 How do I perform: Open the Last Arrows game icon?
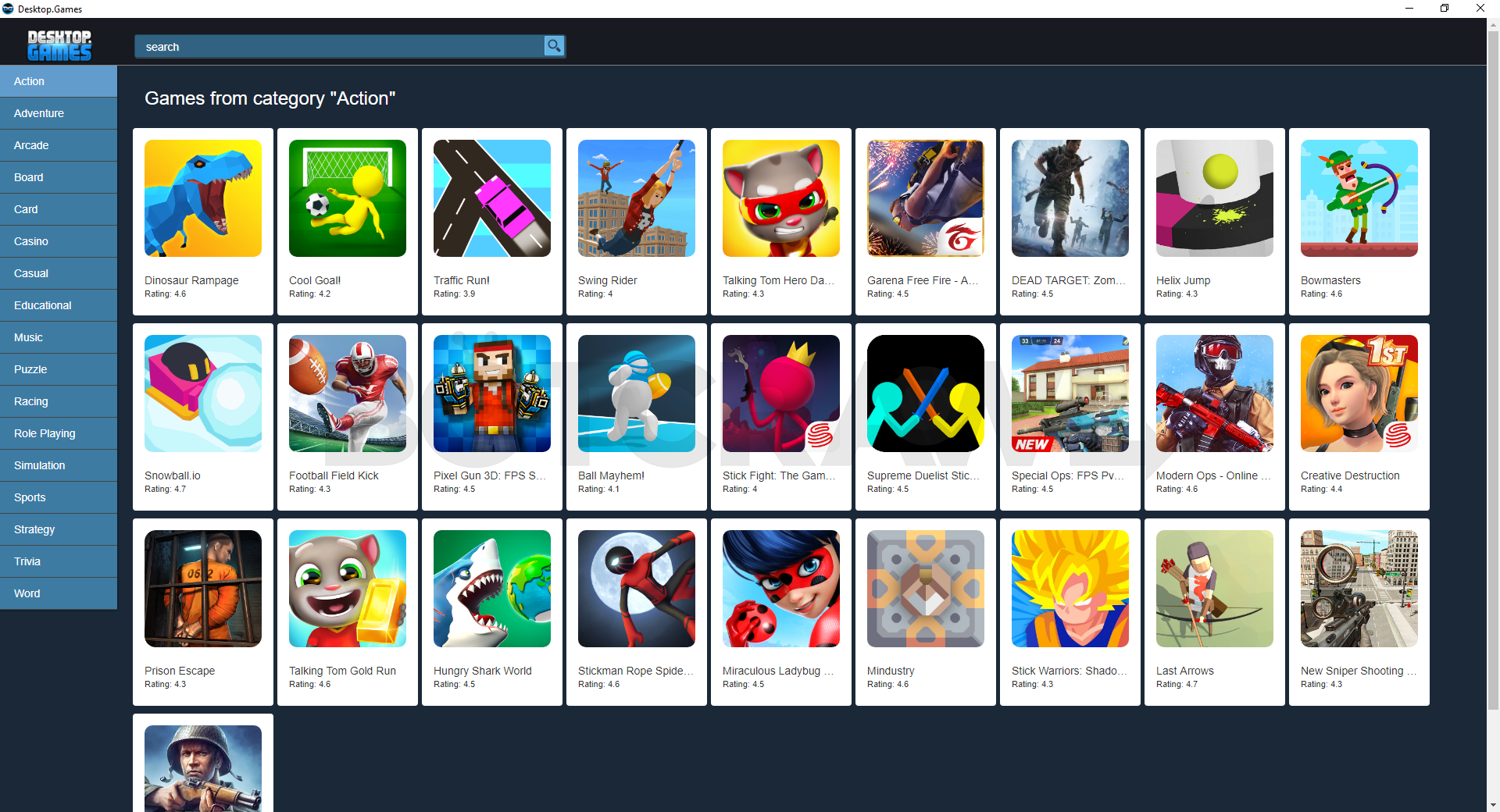point(1215,589)
